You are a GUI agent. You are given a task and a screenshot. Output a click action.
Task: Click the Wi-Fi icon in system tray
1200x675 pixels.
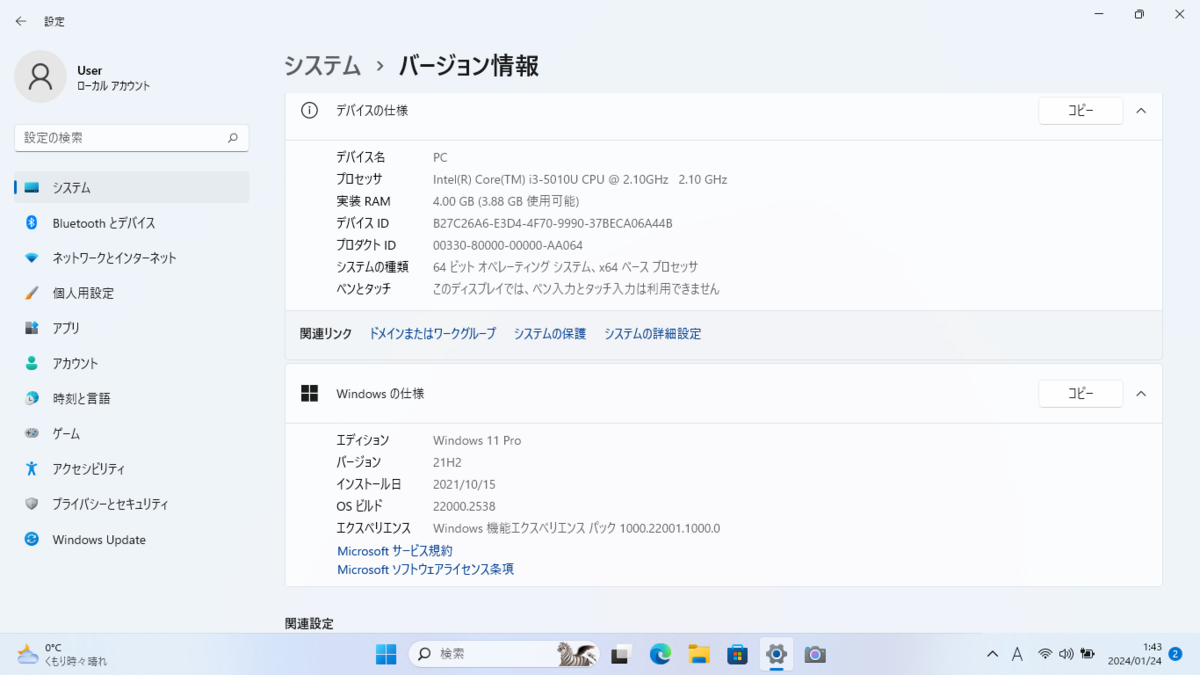1045,654
